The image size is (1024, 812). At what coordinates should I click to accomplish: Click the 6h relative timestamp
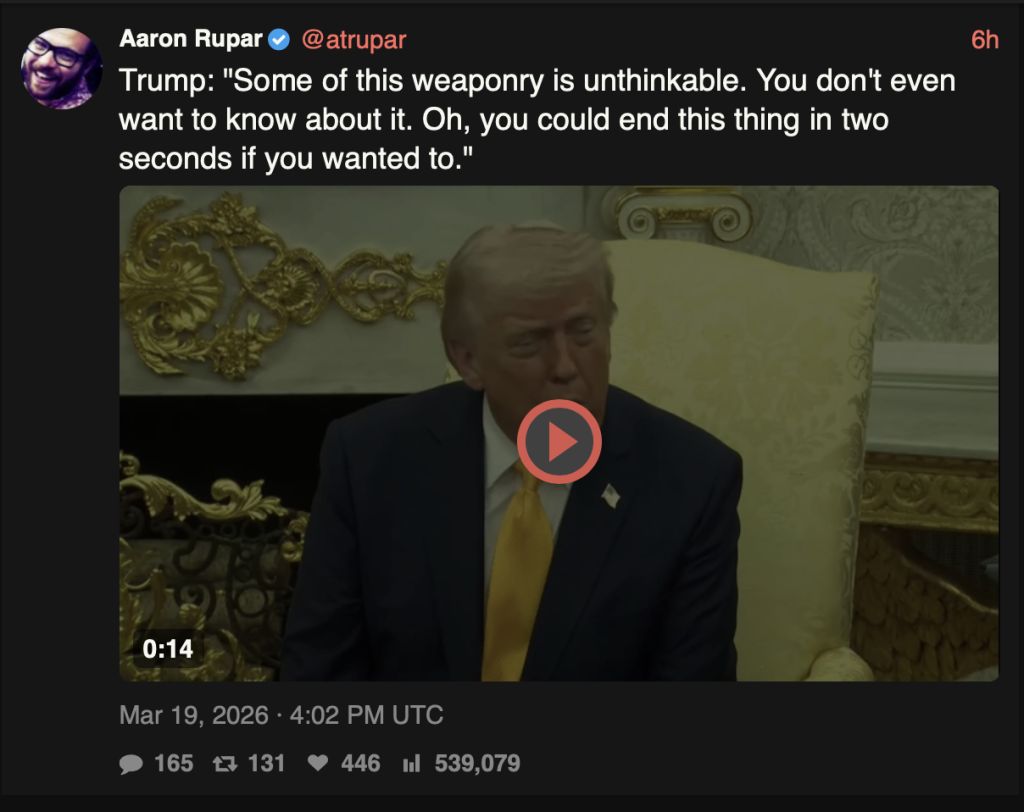(984, 40)
